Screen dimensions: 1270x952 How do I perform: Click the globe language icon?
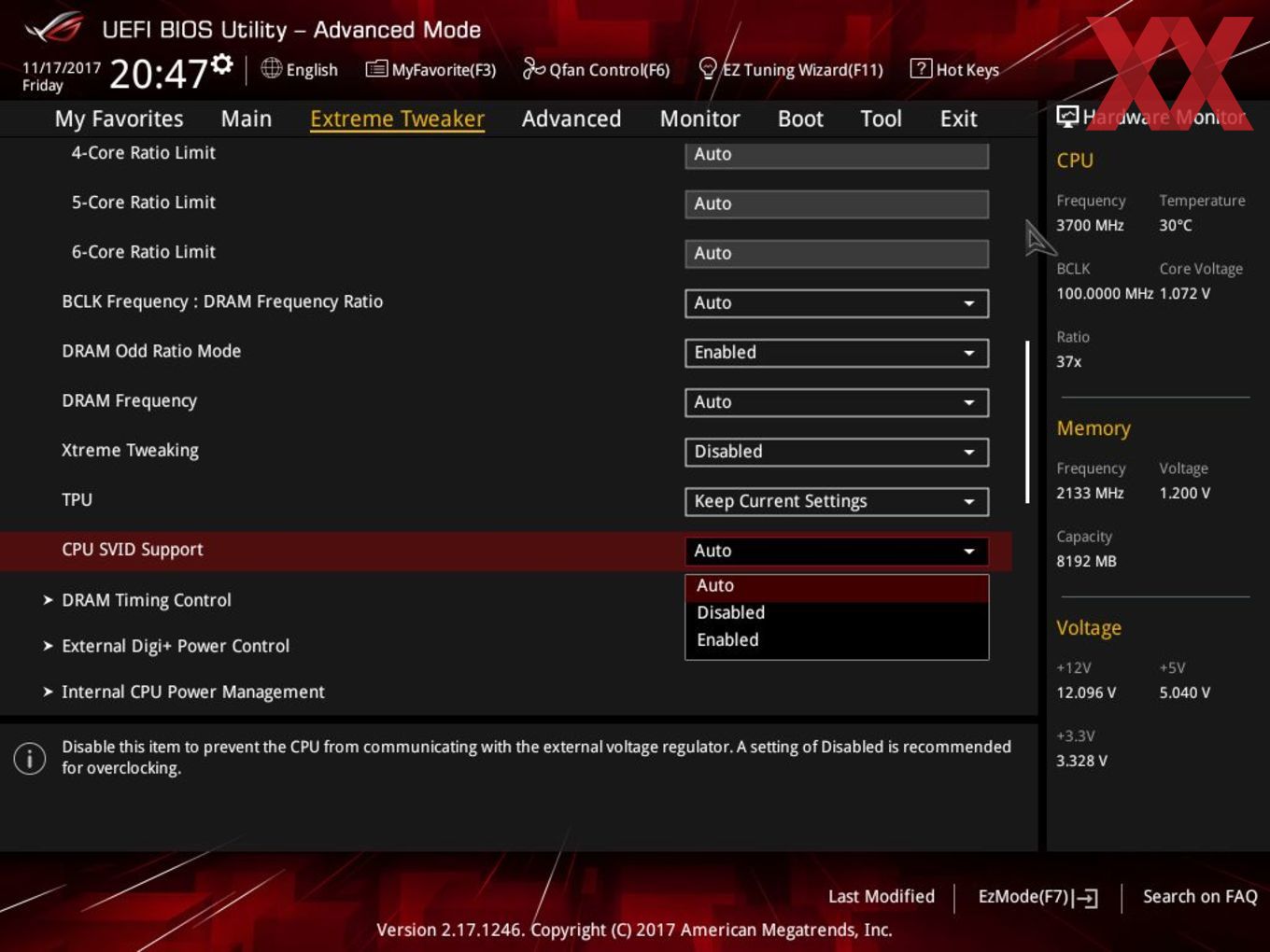pos(271,68)
